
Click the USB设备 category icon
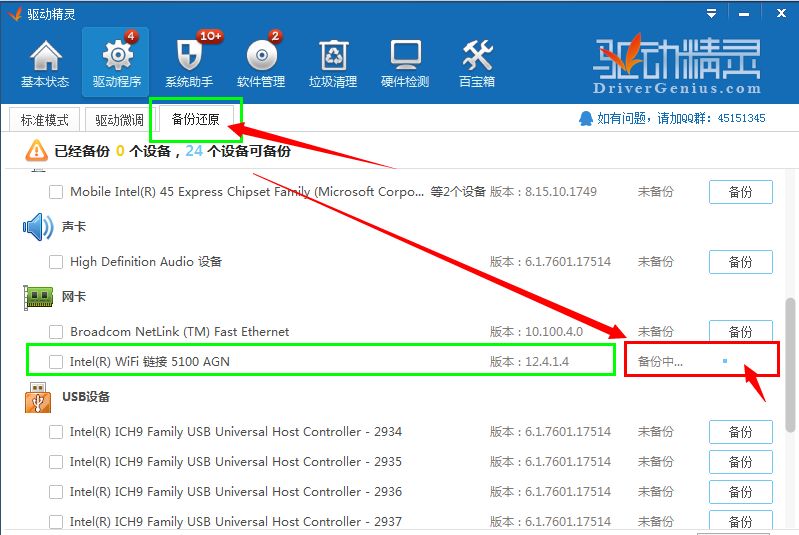point(38,397)
